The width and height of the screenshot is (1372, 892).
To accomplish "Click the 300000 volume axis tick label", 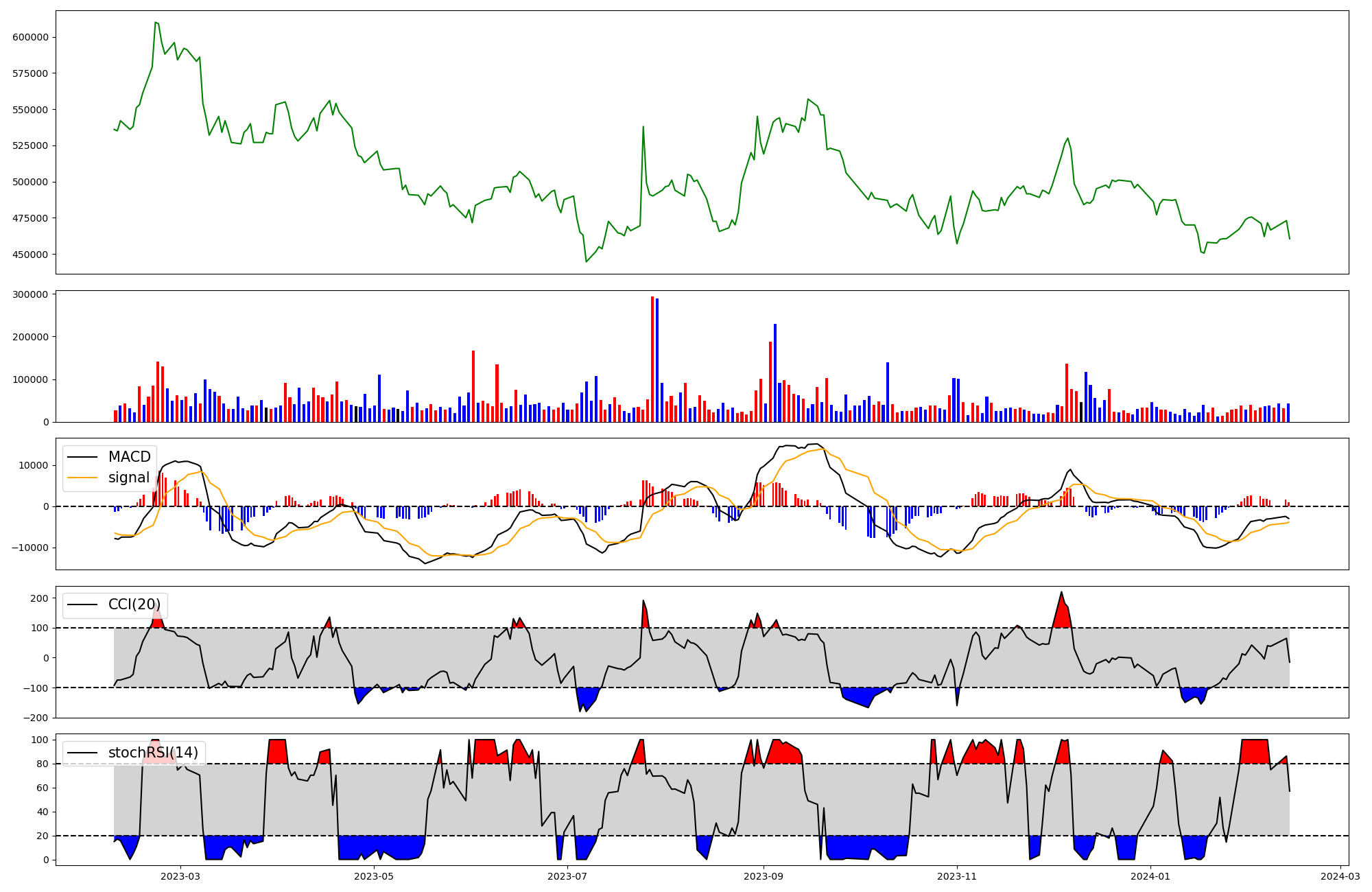I will tap(30, 294).
